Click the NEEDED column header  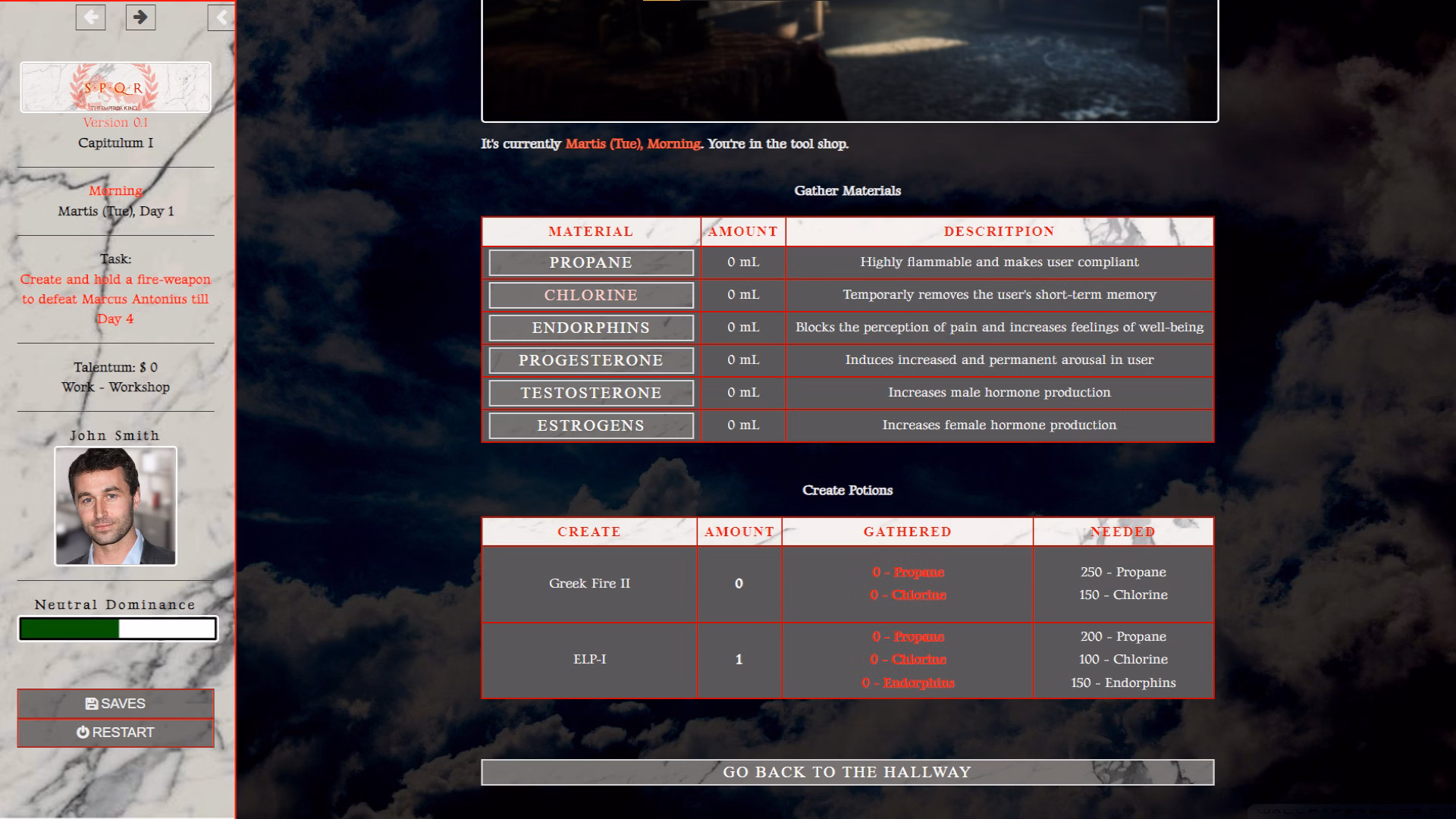click(x=1123, y=532)
